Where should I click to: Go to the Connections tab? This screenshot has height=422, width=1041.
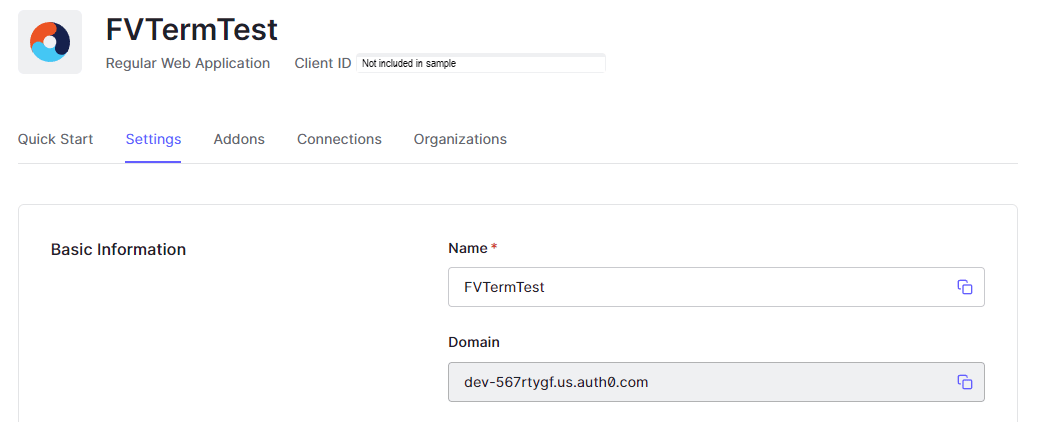point(339,139)
